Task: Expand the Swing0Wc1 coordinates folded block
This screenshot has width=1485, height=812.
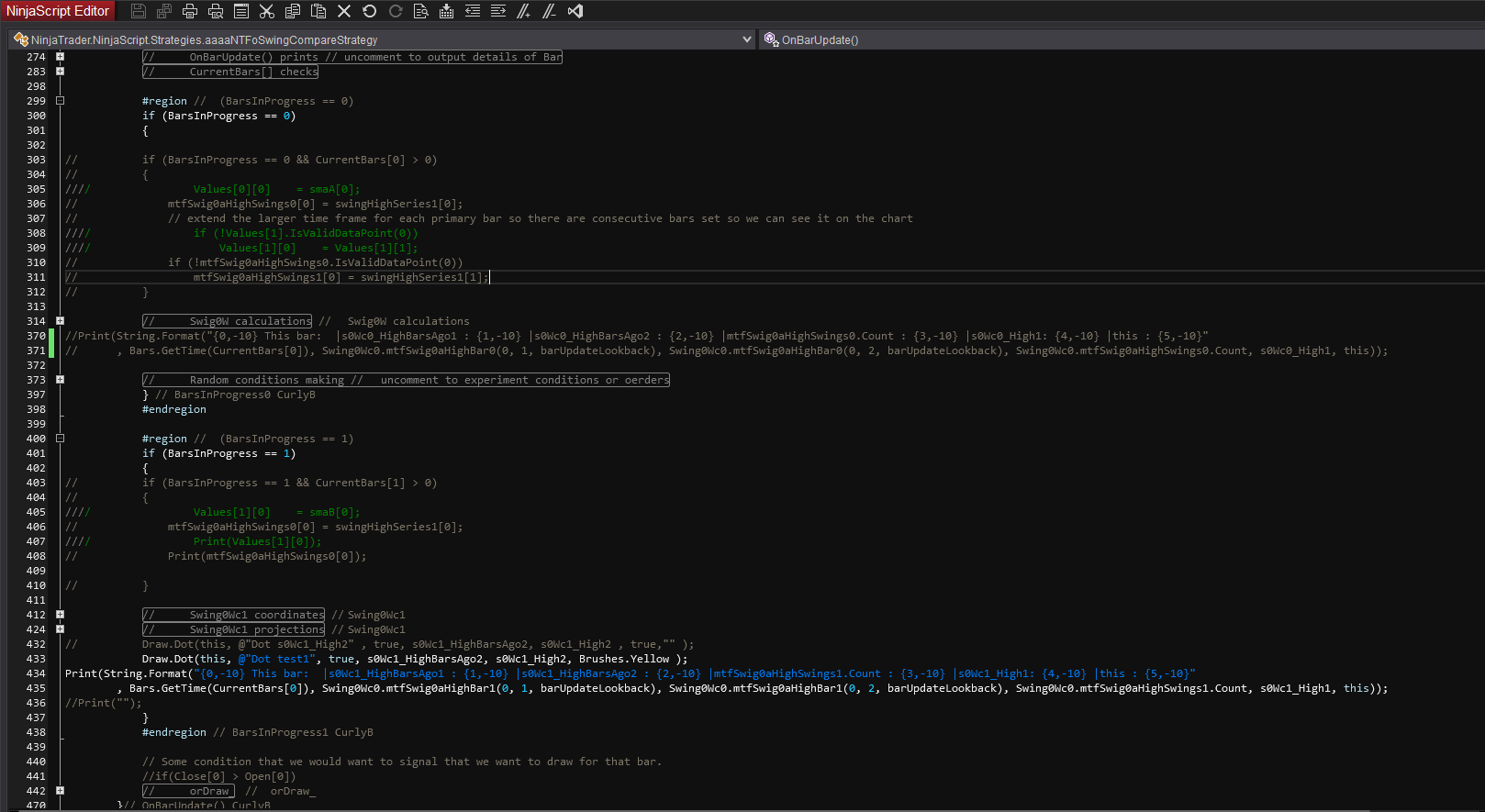Action: (60, 615)
